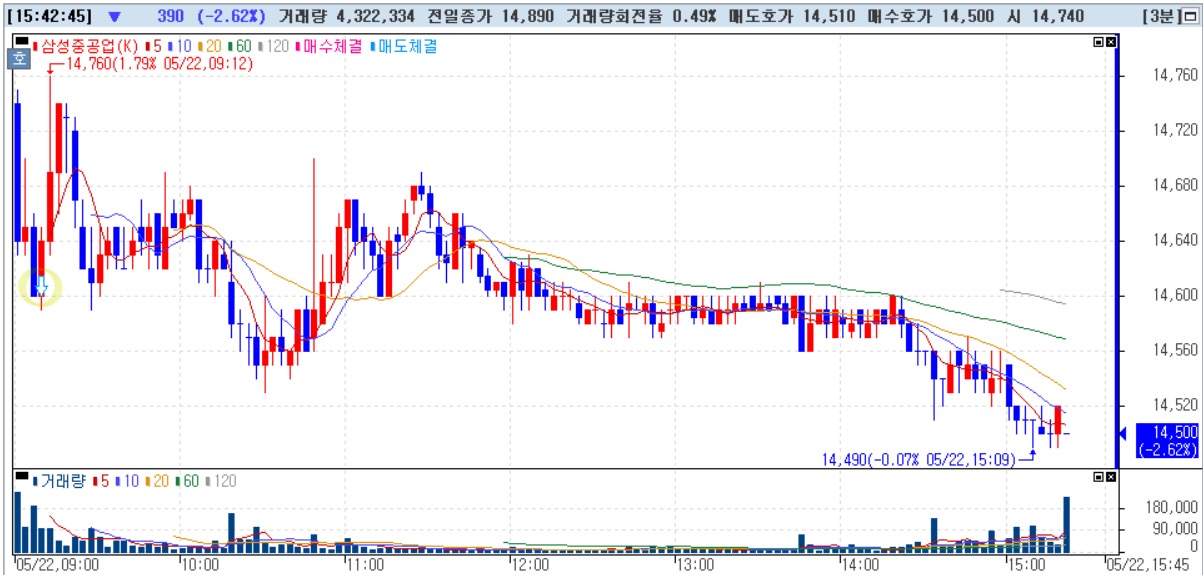The width and height of the screenshot is (1203, 575).
Task: Maximize the price chart pane
Action: point(1098,42)
